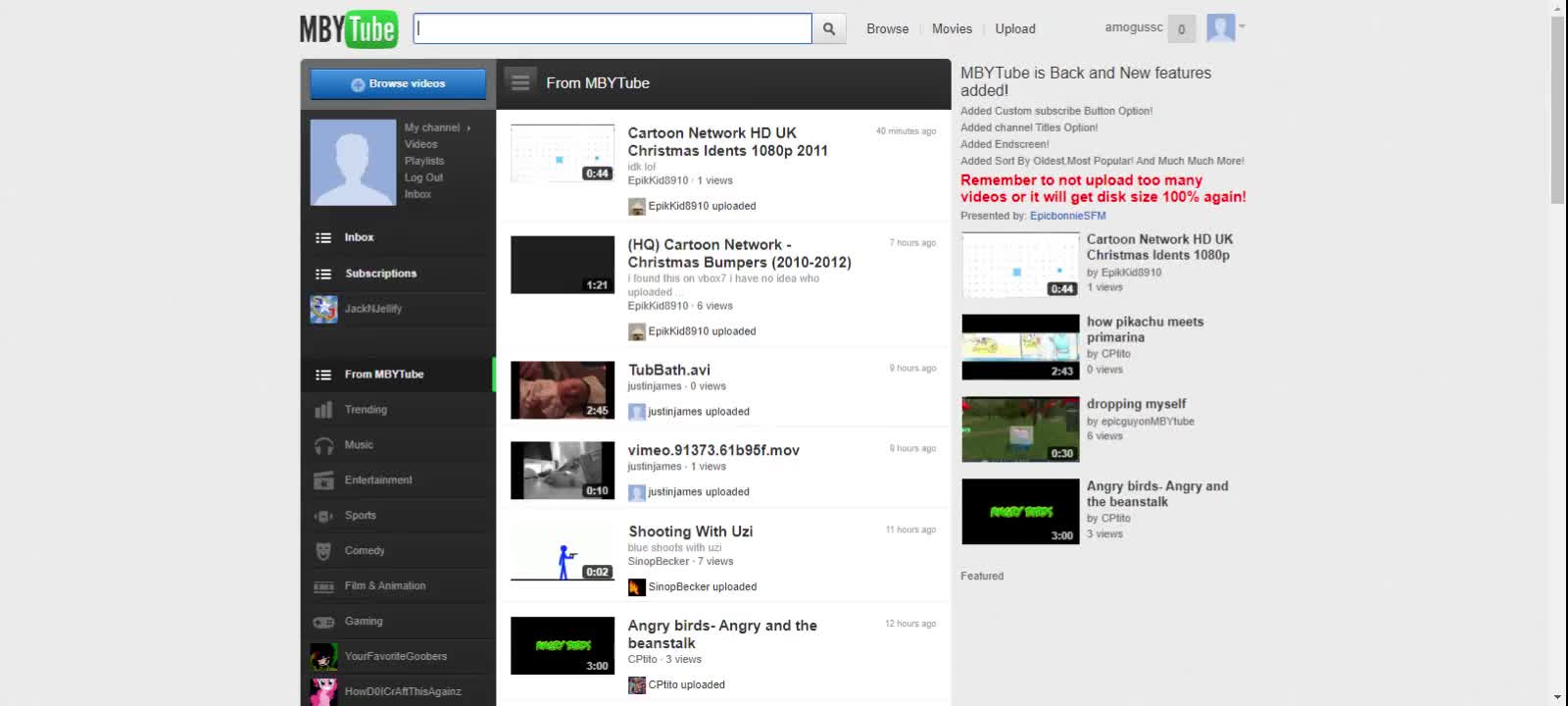
Task: Click SinopBecker avatar under Shooting With Uzi
Action: 637,587
